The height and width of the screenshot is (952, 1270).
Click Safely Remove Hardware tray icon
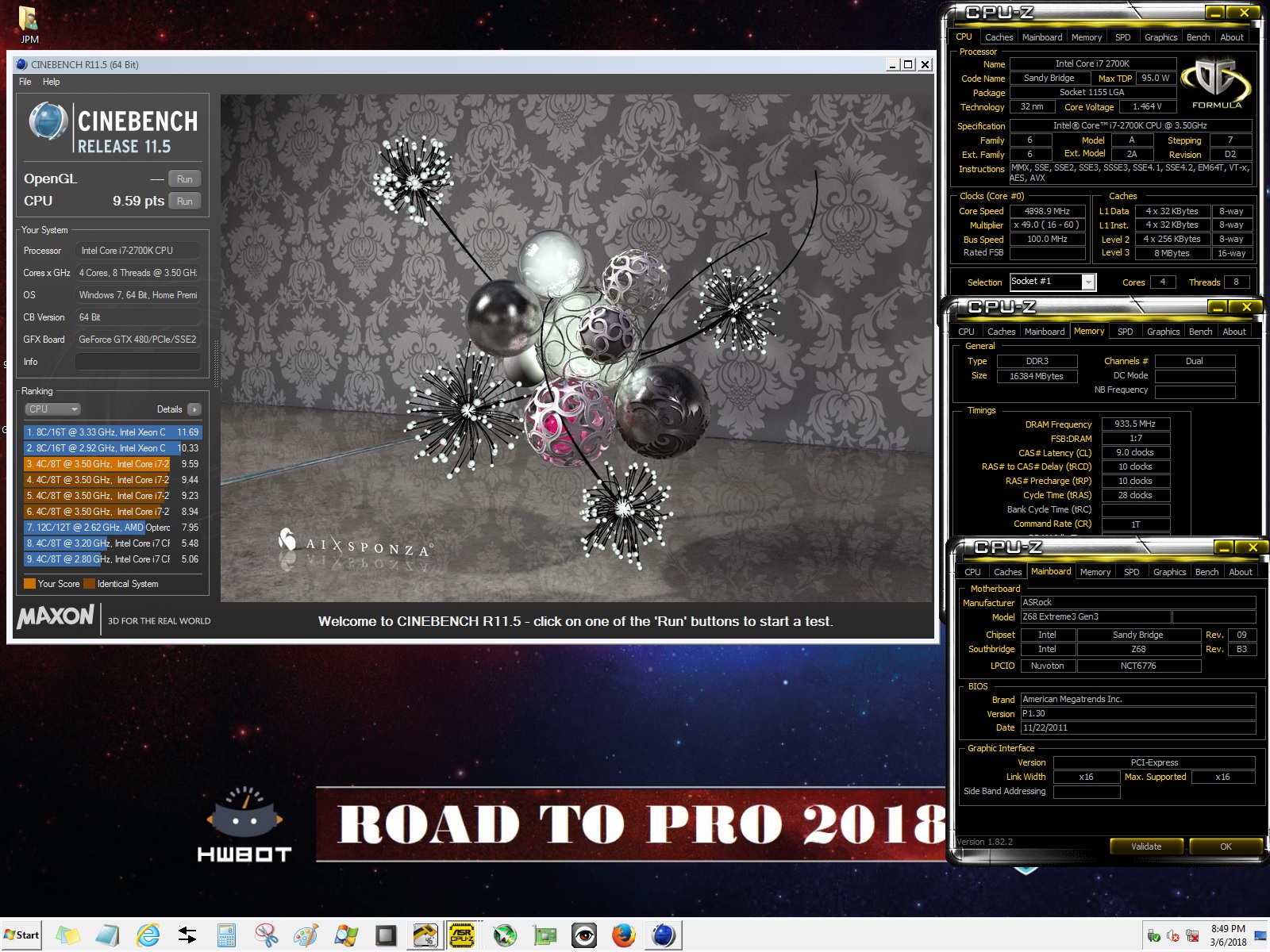coord(1154,936)
